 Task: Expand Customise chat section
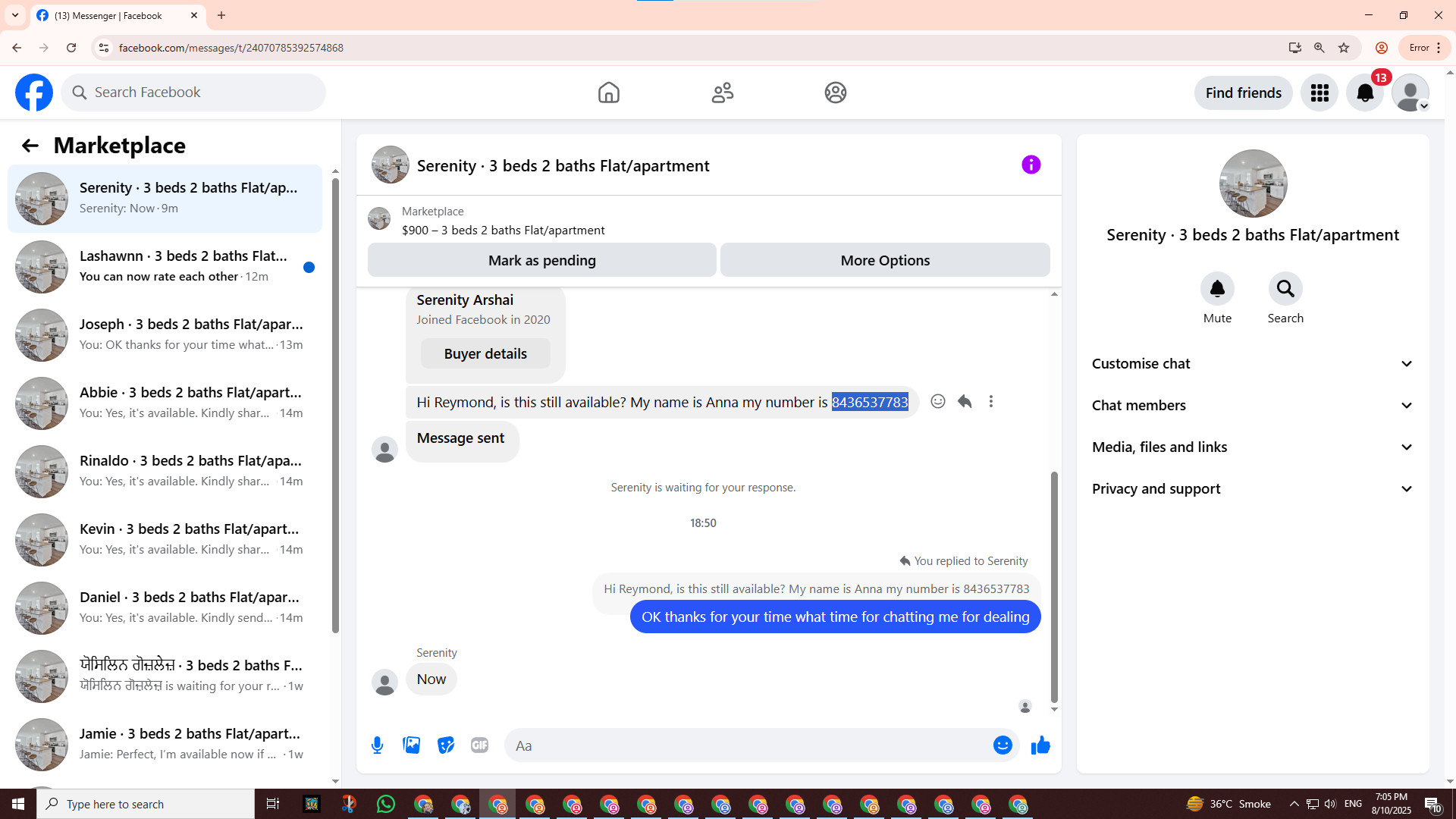click(x=1253, y=364)
